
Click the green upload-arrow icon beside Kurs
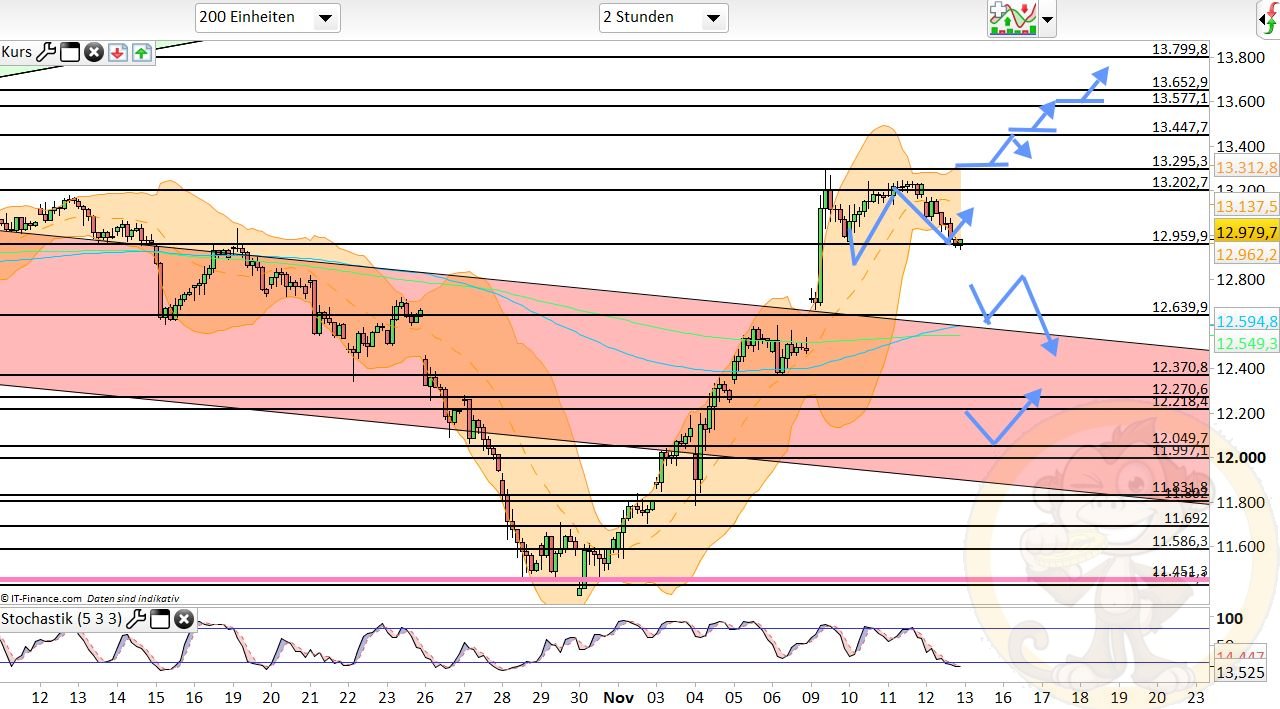[x=141, y=52]
